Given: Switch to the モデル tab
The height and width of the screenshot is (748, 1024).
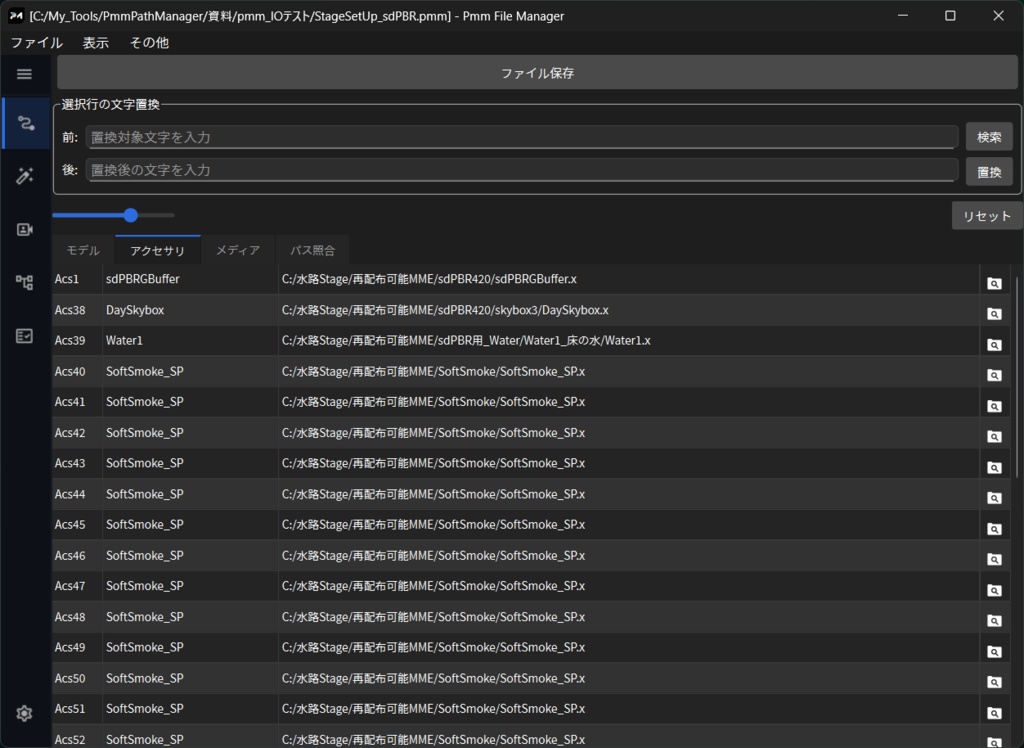Looking at the screenshot, I should pos(82,250).
